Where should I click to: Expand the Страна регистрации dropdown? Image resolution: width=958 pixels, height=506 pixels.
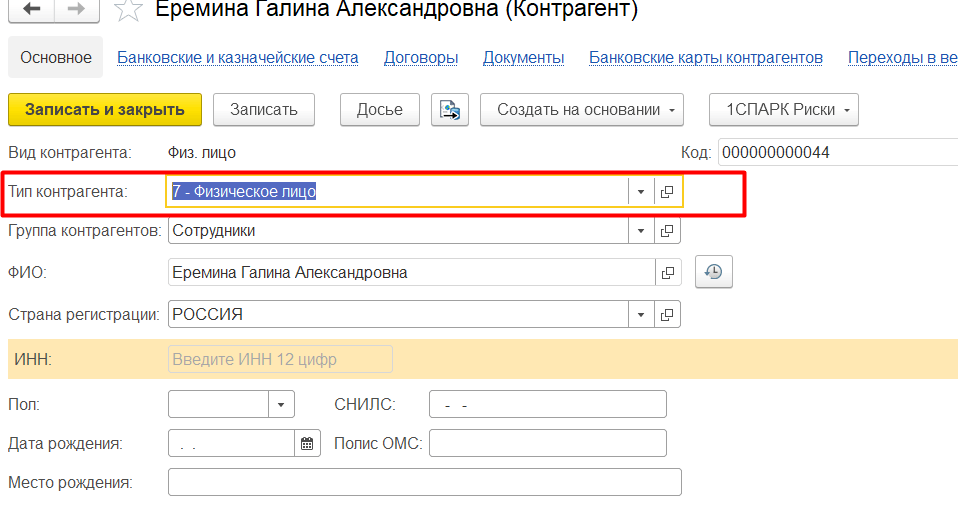640,314
